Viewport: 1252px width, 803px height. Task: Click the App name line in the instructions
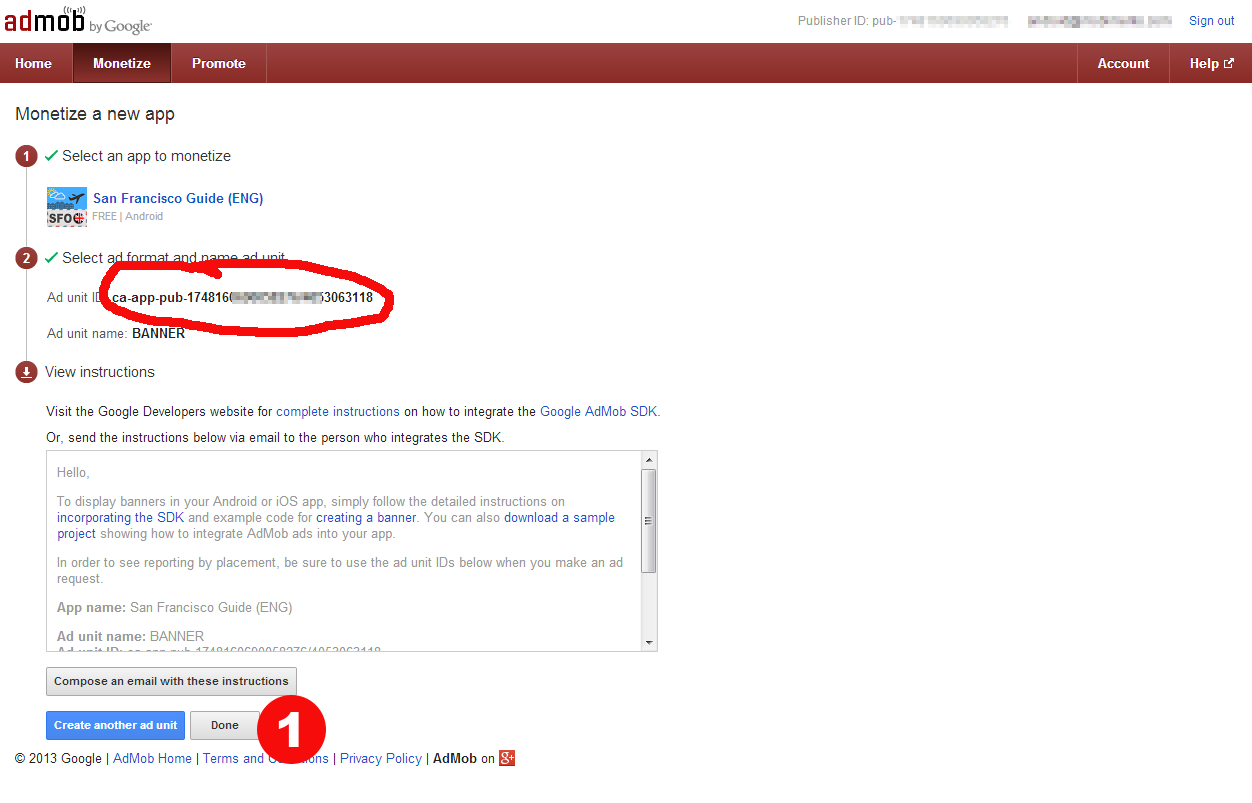pyautogui.click(x=174, y=607)
